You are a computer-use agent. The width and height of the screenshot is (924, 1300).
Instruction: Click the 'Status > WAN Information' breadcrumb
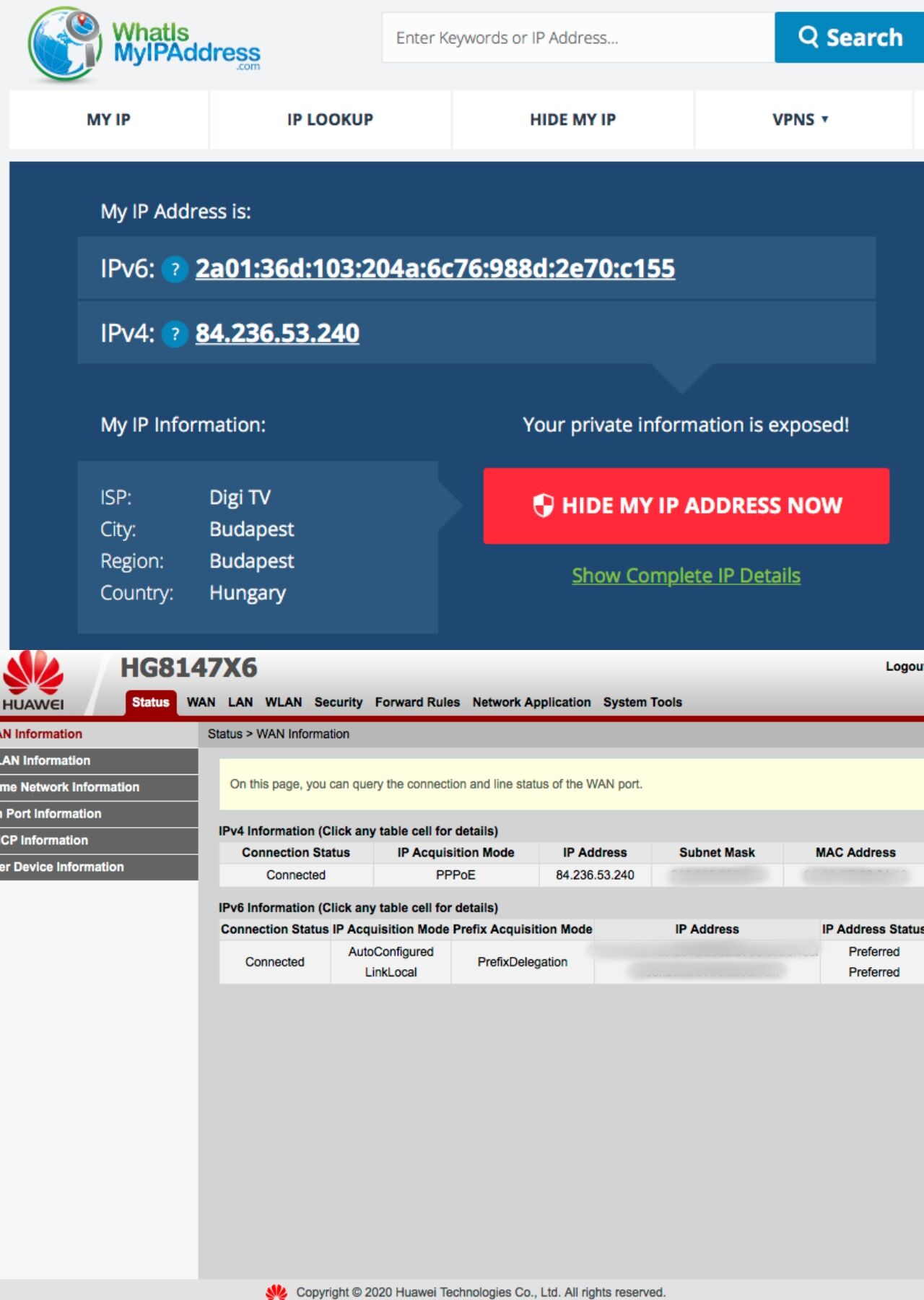279,734
